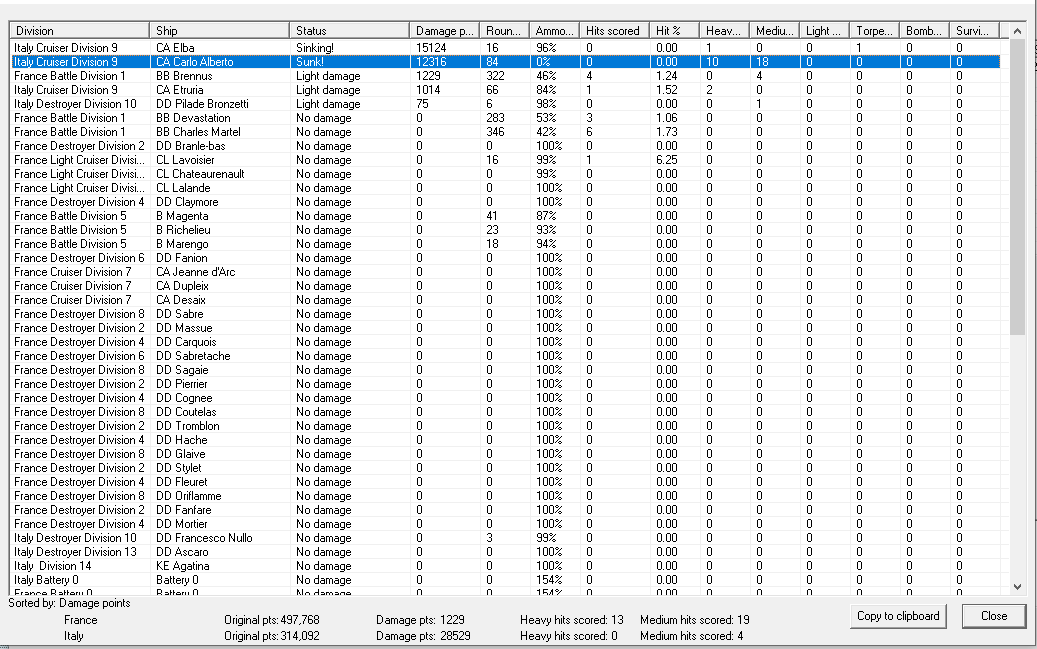The image size is (1037, 649).
Task: Close the battle results dialog
Action: pyautogui.click(x=993, y=616)
